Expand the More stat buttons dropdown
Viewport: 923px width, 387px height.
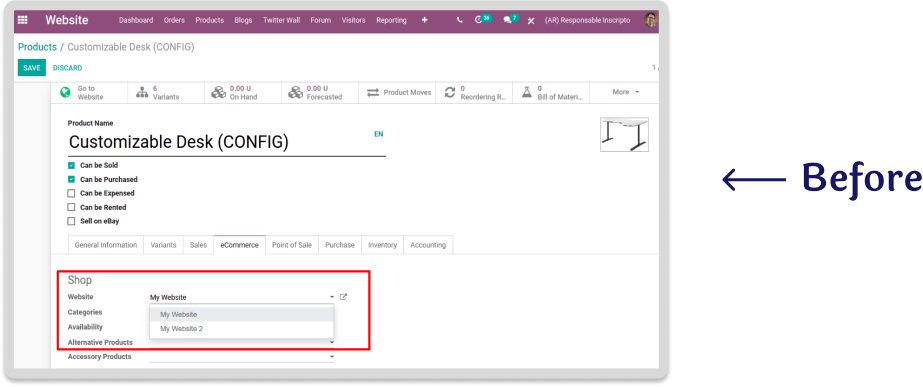tap(625, 92)
